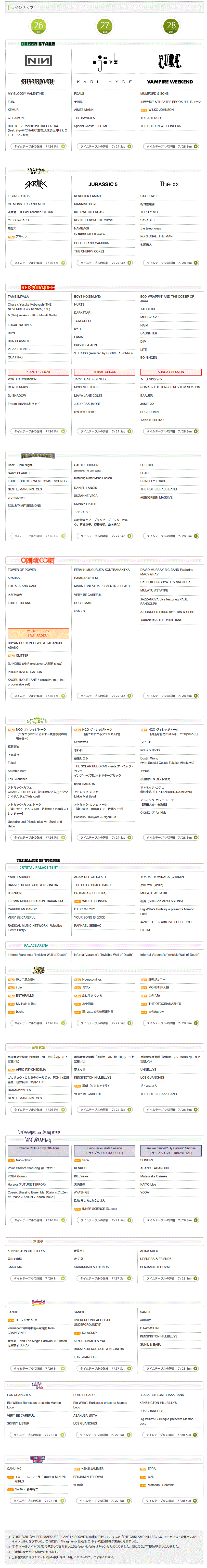207x1568 pixels.
Task: Select SUZANNE VEGA artist name
Action: tap(86, 496)
